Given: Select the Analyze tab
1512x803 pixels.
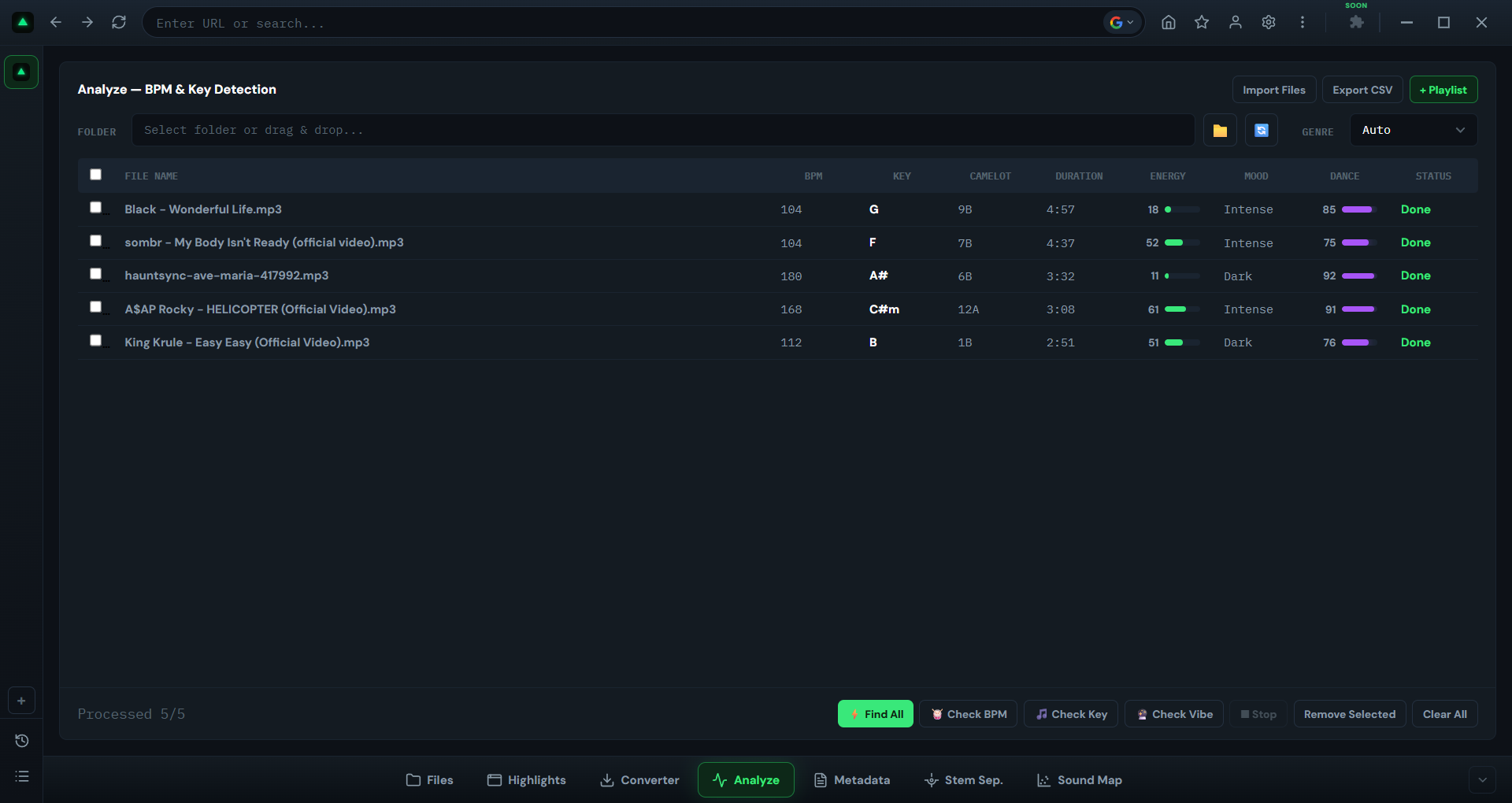Looking at the screenshot, I should (x=746, y=780).
